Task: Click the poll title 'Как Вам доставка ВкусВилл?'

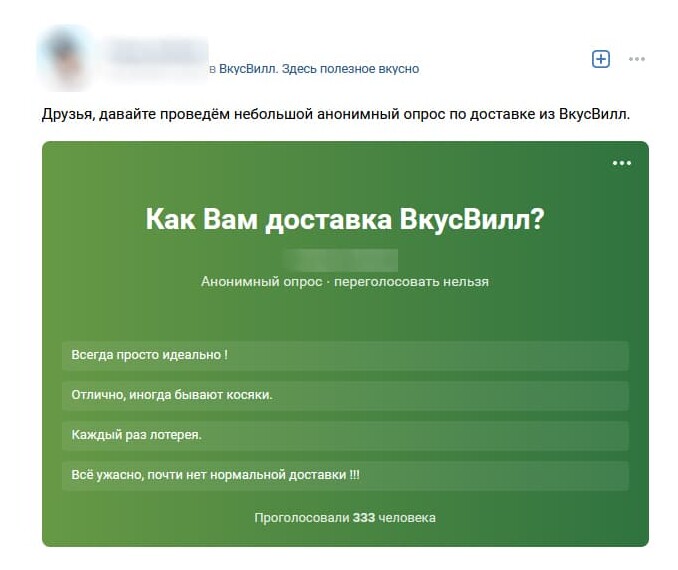Action: click(x=345, y=219)
